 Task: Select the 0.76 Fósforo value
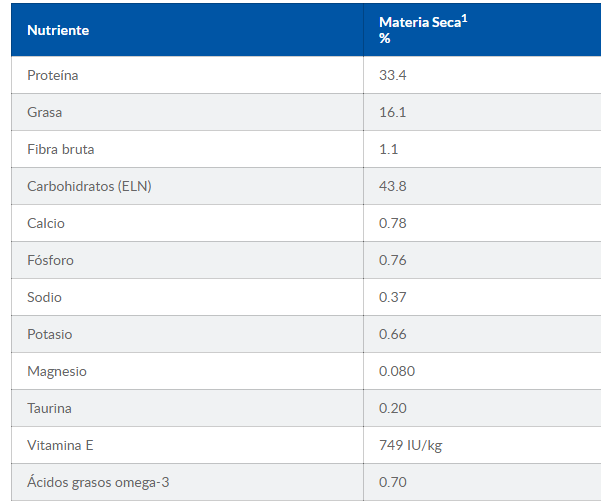(393, 260)
